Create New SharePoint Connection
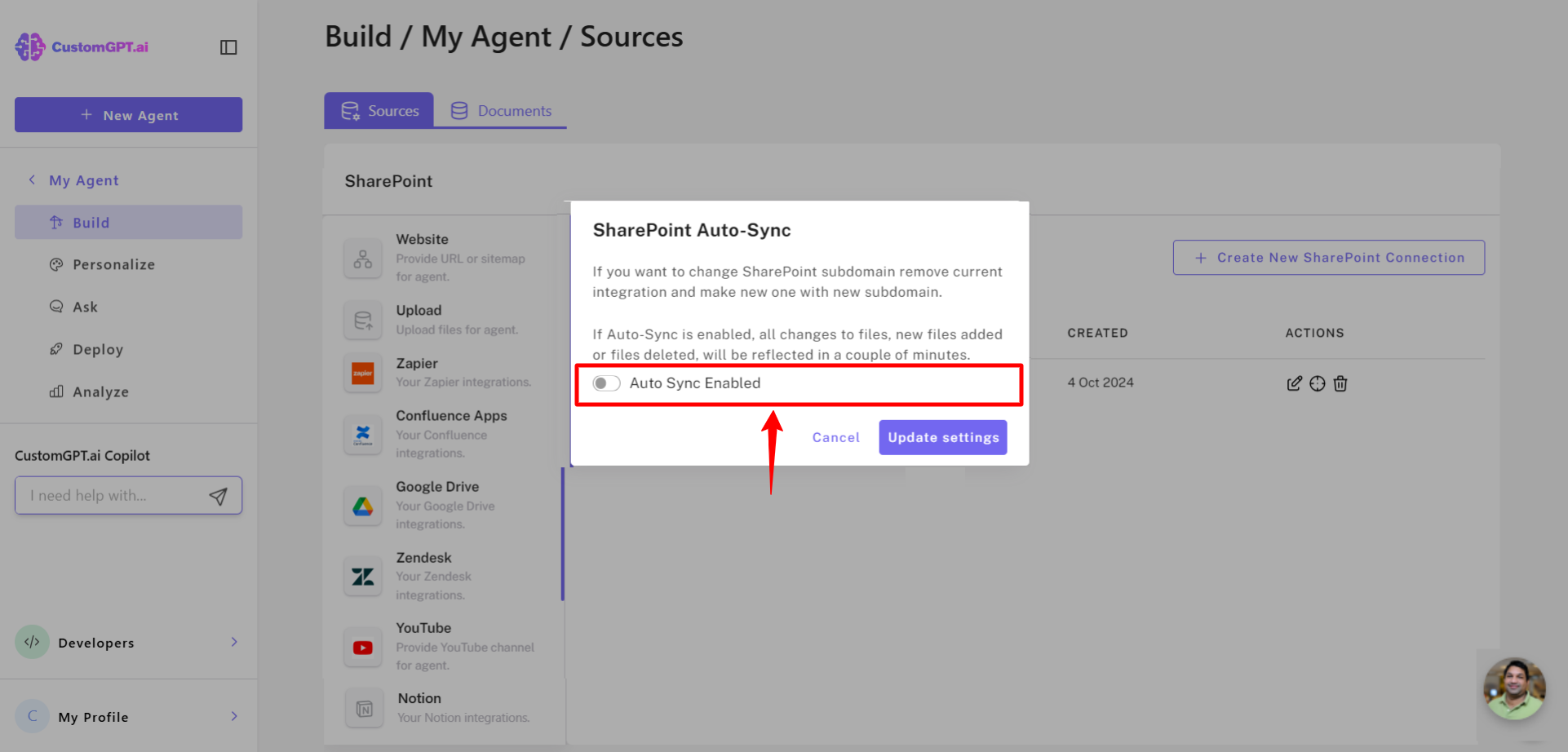Image resolution: width=1568 pixels, height=752 pixels. pos(1329,257)
